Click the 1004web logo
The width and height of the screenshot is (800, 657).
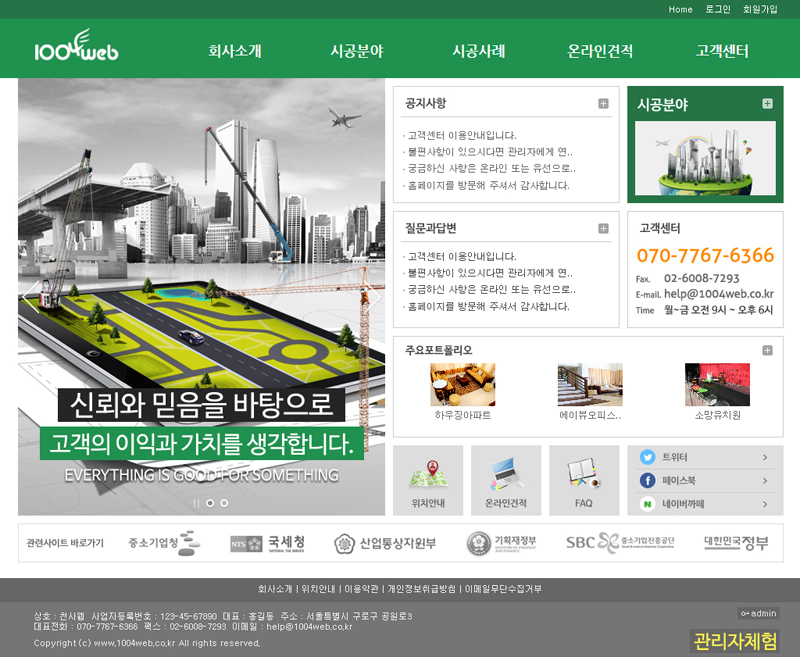76,49
